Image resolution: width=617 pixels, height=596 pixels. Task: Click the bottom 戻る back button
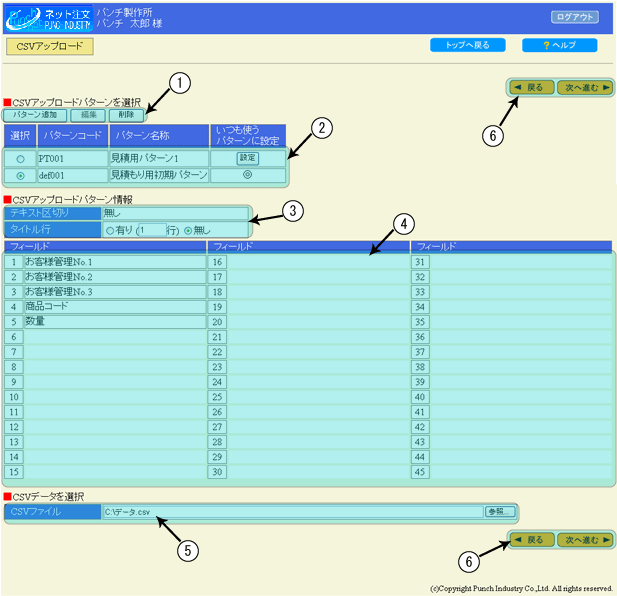[531, 540]
